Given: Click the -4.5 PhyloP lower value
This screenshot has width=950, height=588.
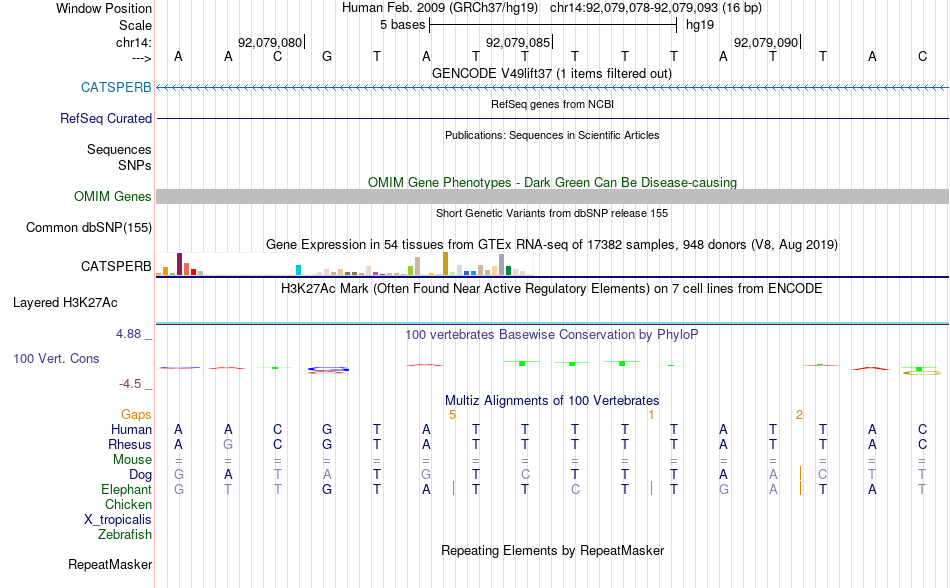Looking at the screenshot, I should tap(130, 384).
